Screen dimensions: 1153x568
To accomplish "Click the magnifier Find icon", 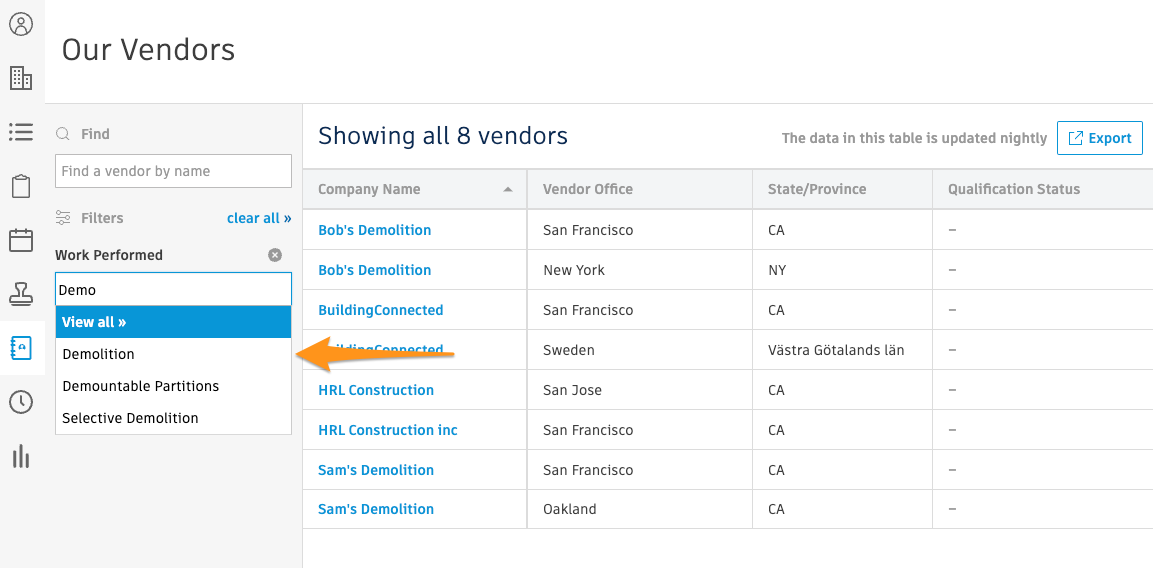I will coord(63,134).
